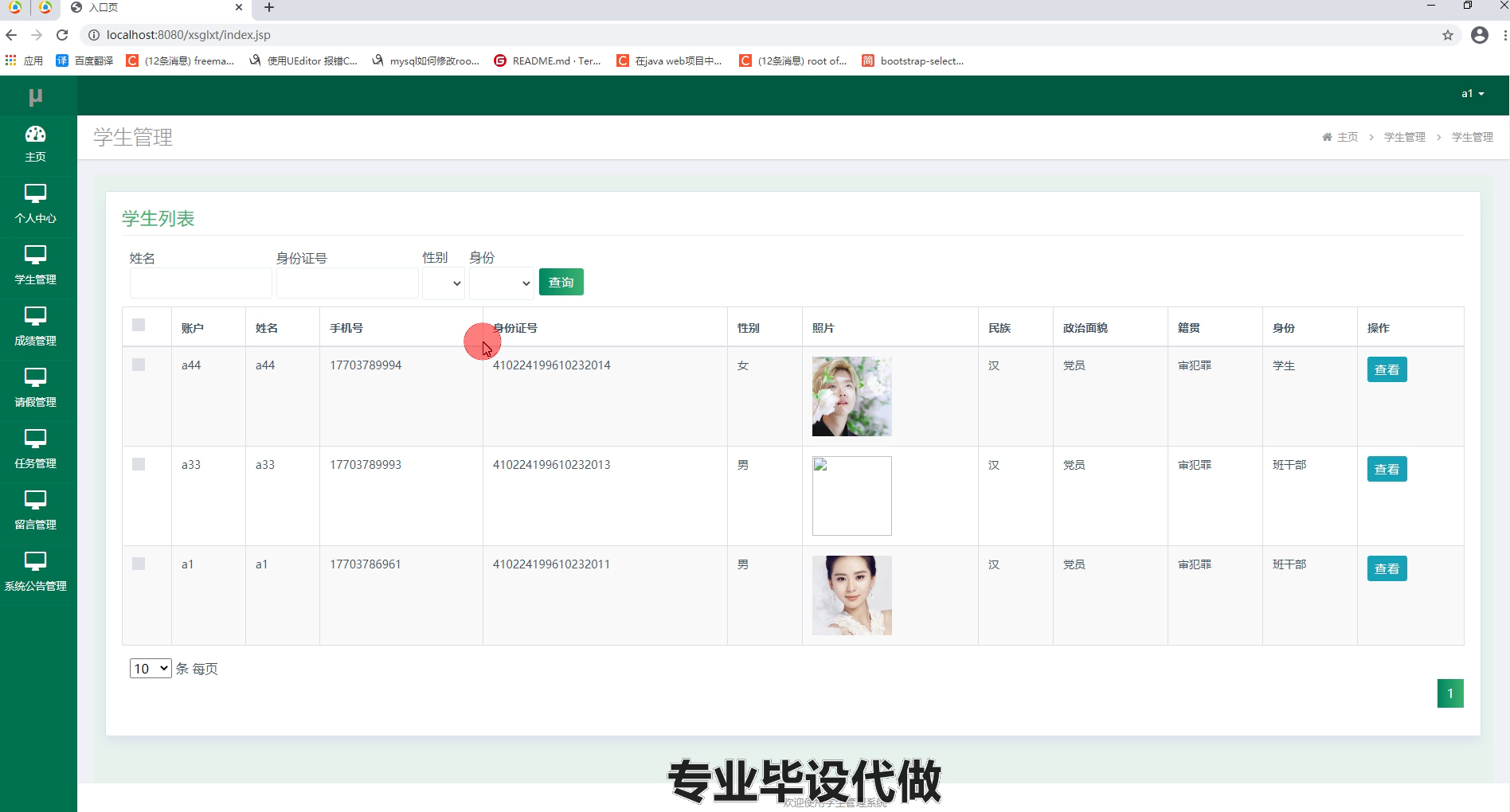Screen dimensions: 1510x812
Task: Open the 主页 dashboard sidebar icon
Action: pos(35,144)
